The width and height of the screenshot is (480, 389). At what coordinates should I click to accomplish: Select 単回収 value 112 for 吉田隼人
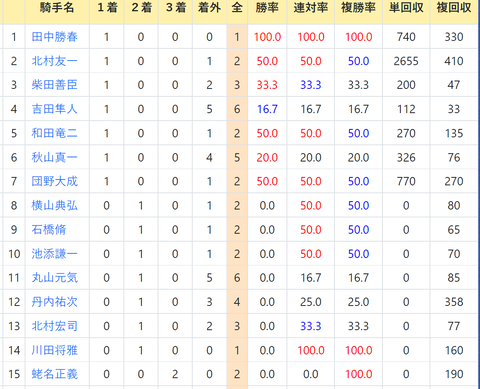tap(406, 109)
